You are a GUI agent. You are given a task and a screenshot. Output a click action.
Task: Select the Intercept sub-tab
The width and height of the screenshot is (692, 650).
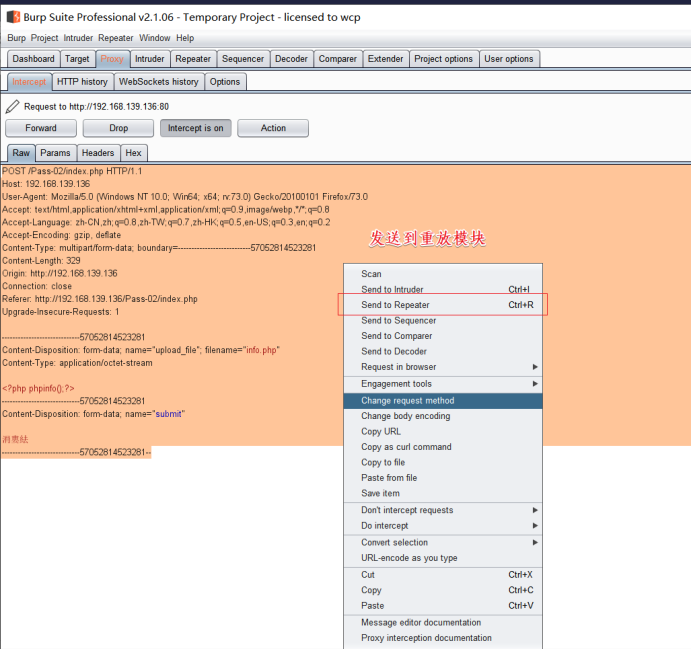pyautogui.click(x=29, y=82)
